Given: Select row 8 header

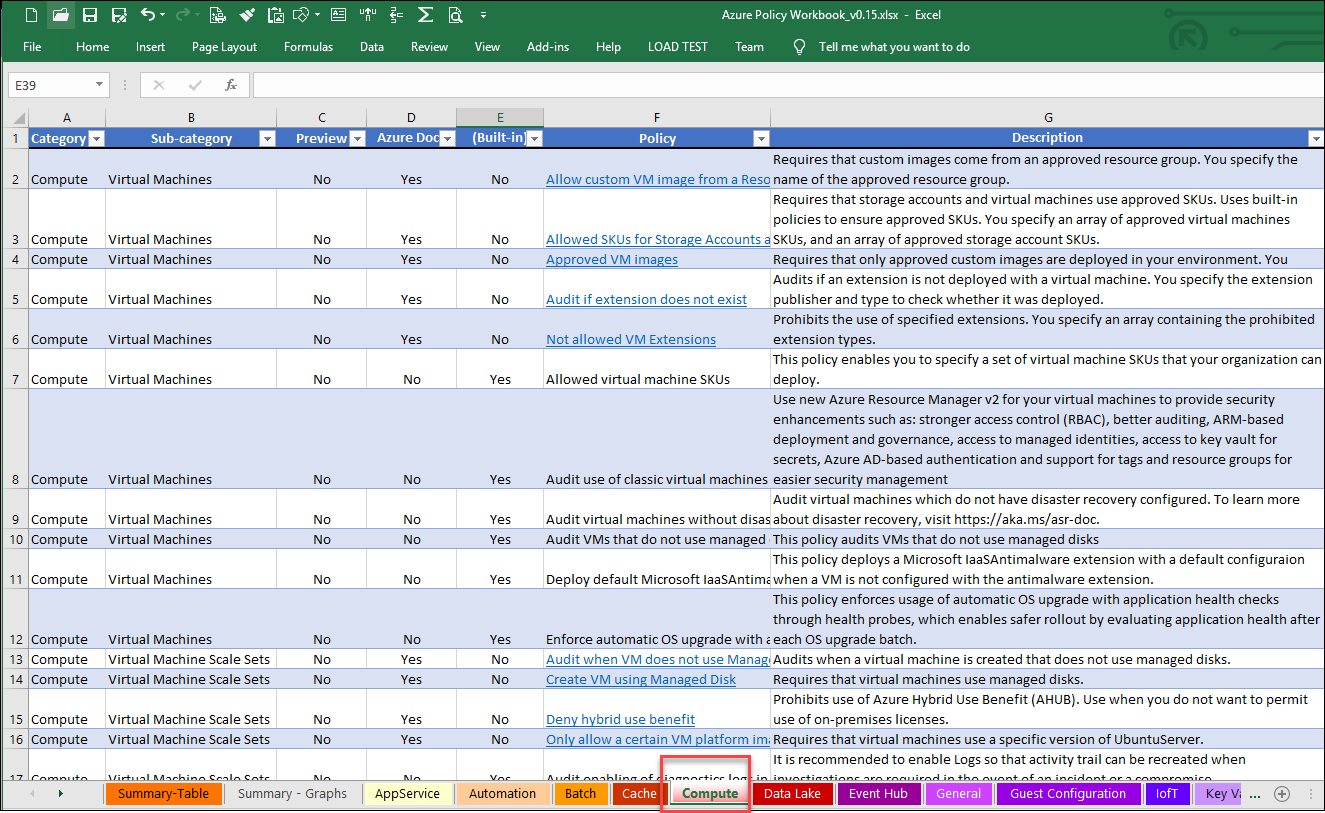Looking at the screenshot, I should tap(14, 439).
